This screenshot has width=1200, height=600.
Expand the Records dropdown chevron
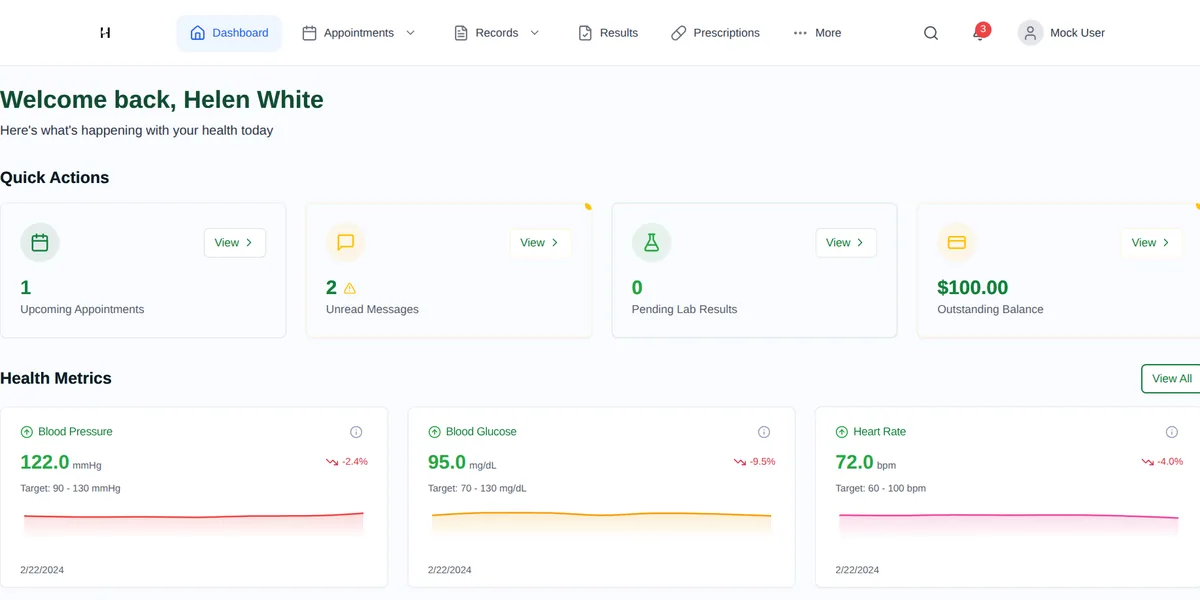[x=534, y=33]
